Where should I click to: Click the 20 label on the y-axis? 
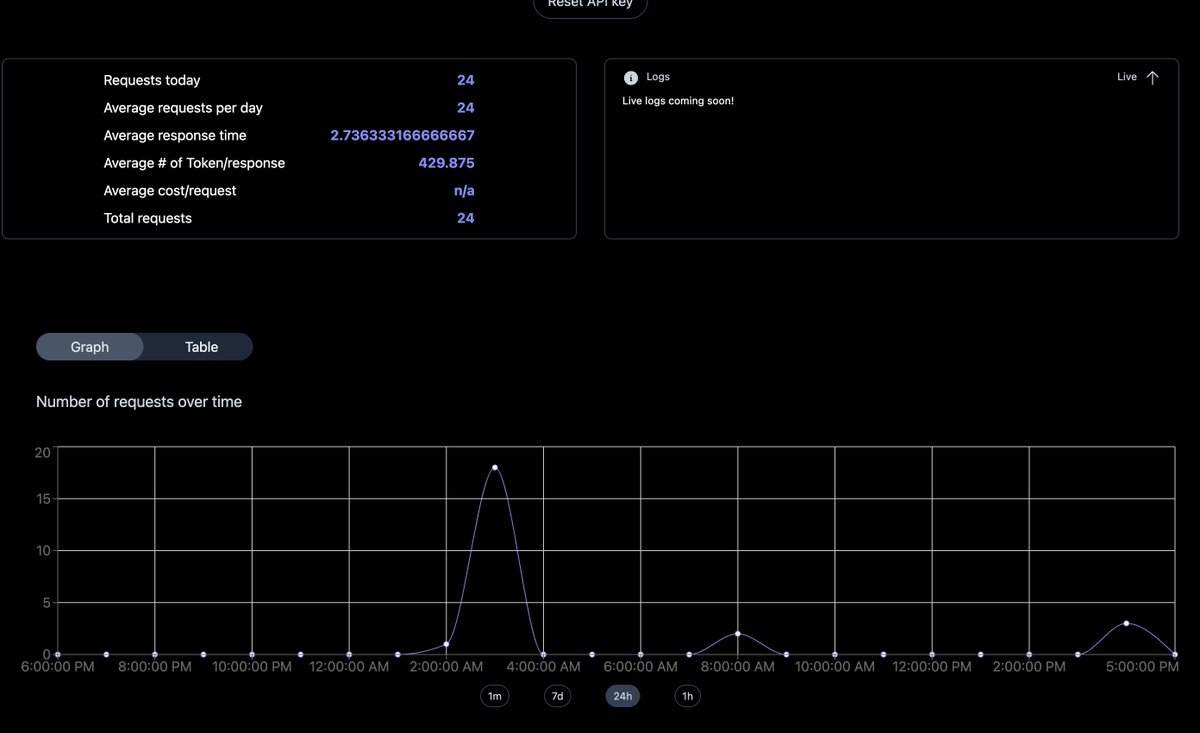42,452
